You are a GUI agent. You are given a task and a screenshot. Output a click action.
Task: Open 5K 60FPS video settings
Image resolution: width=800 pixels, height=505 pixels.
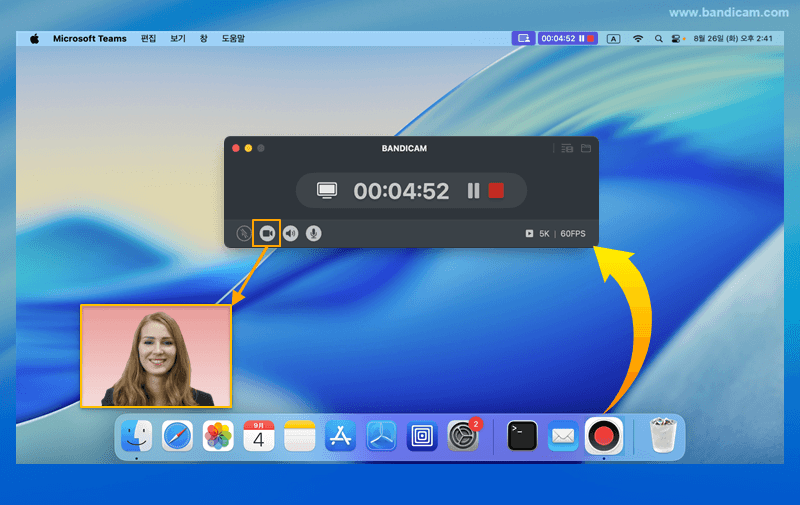556,234
